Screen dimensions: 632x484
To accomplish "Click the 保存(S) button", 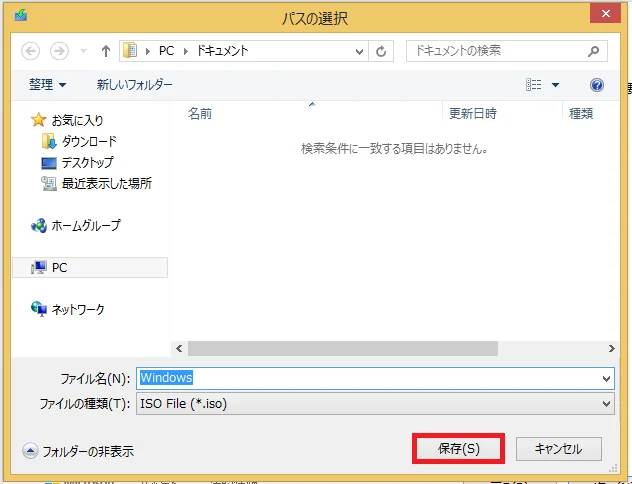I will [x=459, y=449].
